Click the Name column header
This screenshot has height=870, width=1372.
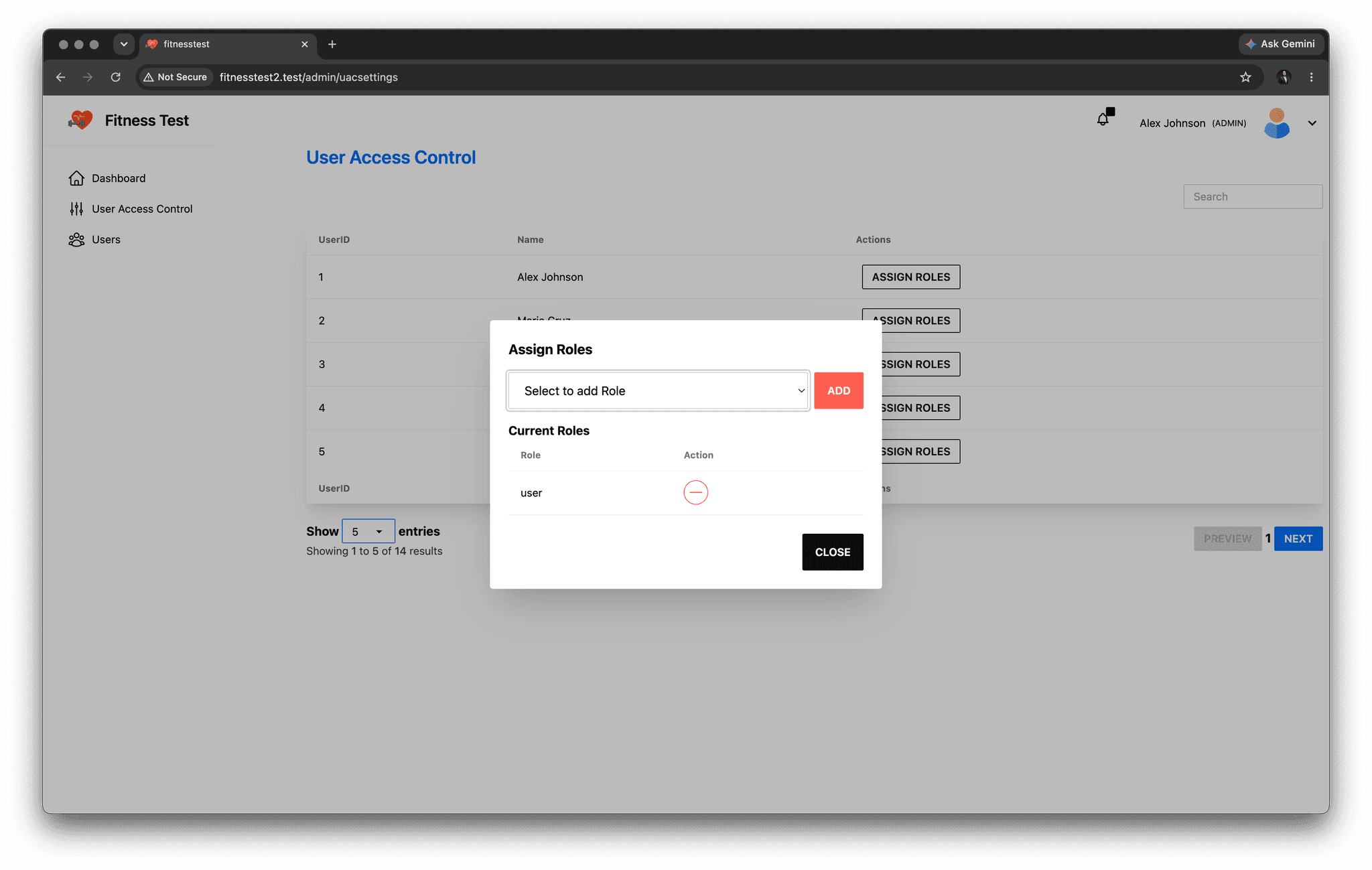[530, 240]
